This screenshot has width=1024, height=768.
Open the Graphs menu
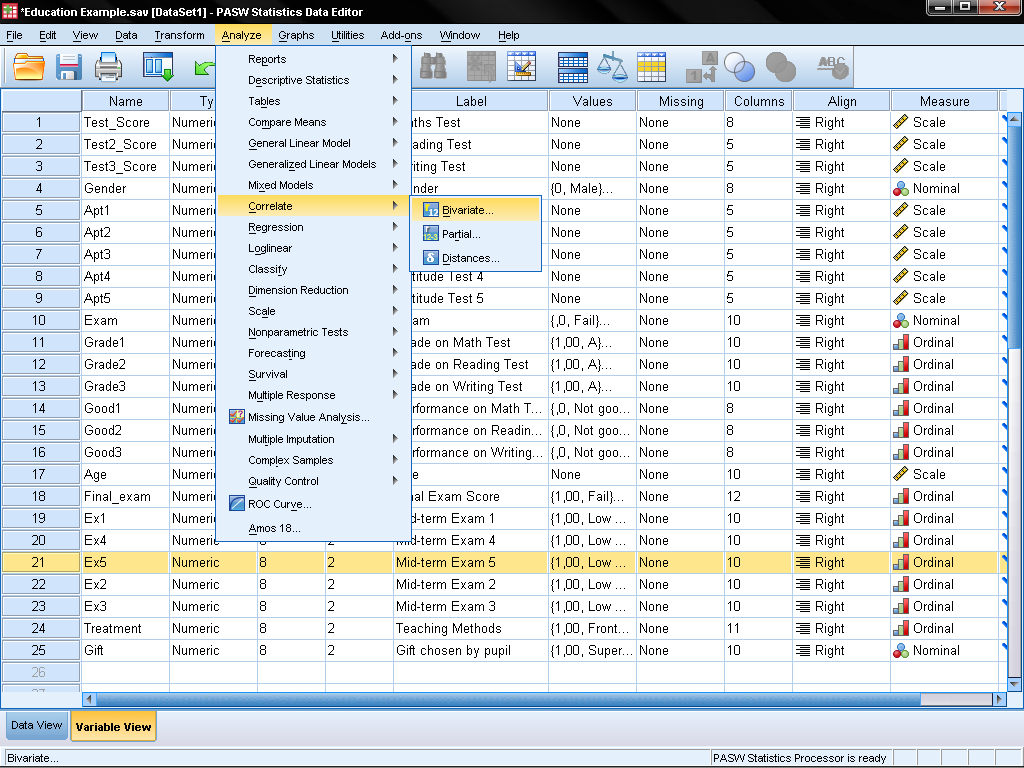tap(296, 35)
